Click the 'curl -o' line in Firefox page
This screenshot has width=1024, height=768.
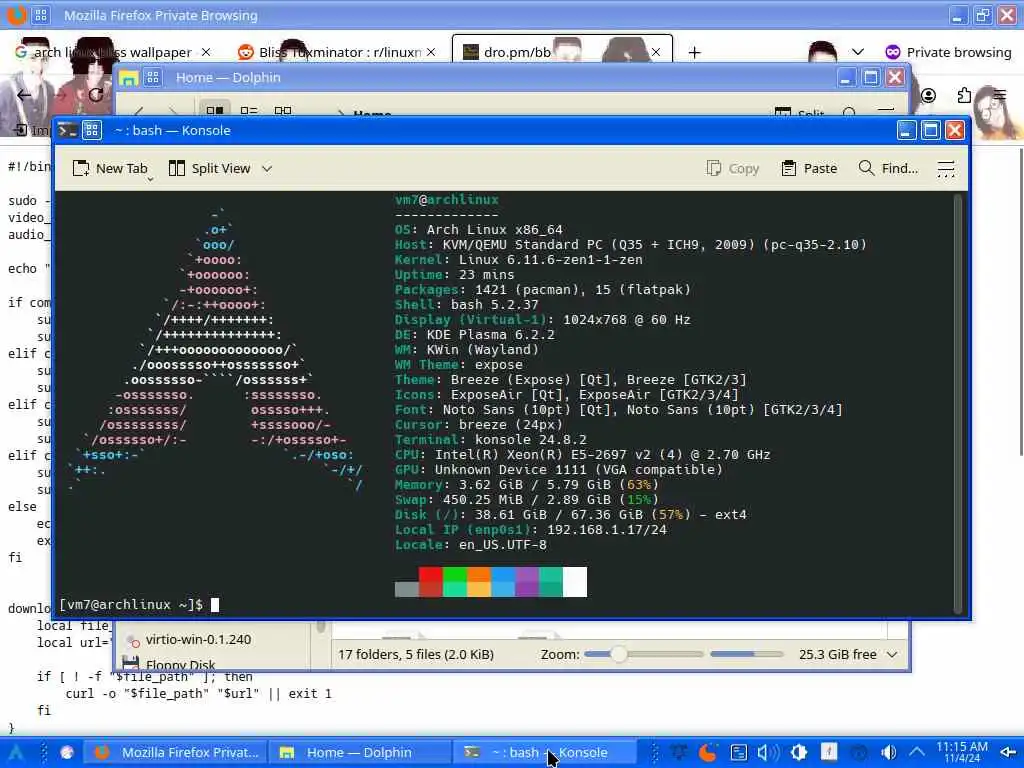click(x=199, y=694)
